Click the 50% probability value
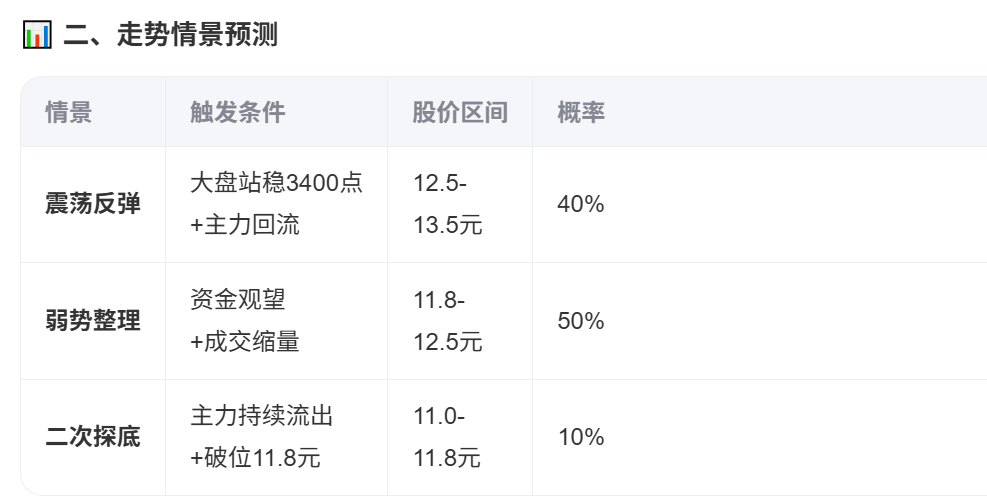The height and width of the screenshot is (504, 987). pyautogui.click(x=581, y=321)
